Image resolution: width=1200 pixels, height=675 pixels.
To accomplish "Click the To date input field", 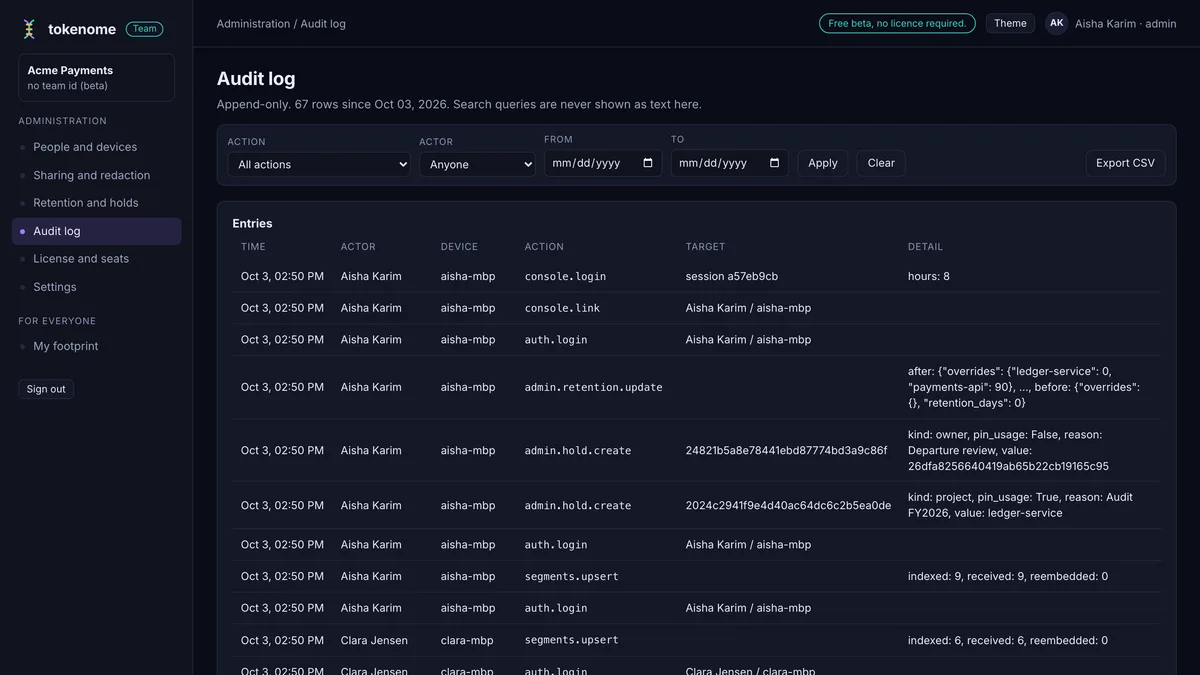I will point(730,163).
